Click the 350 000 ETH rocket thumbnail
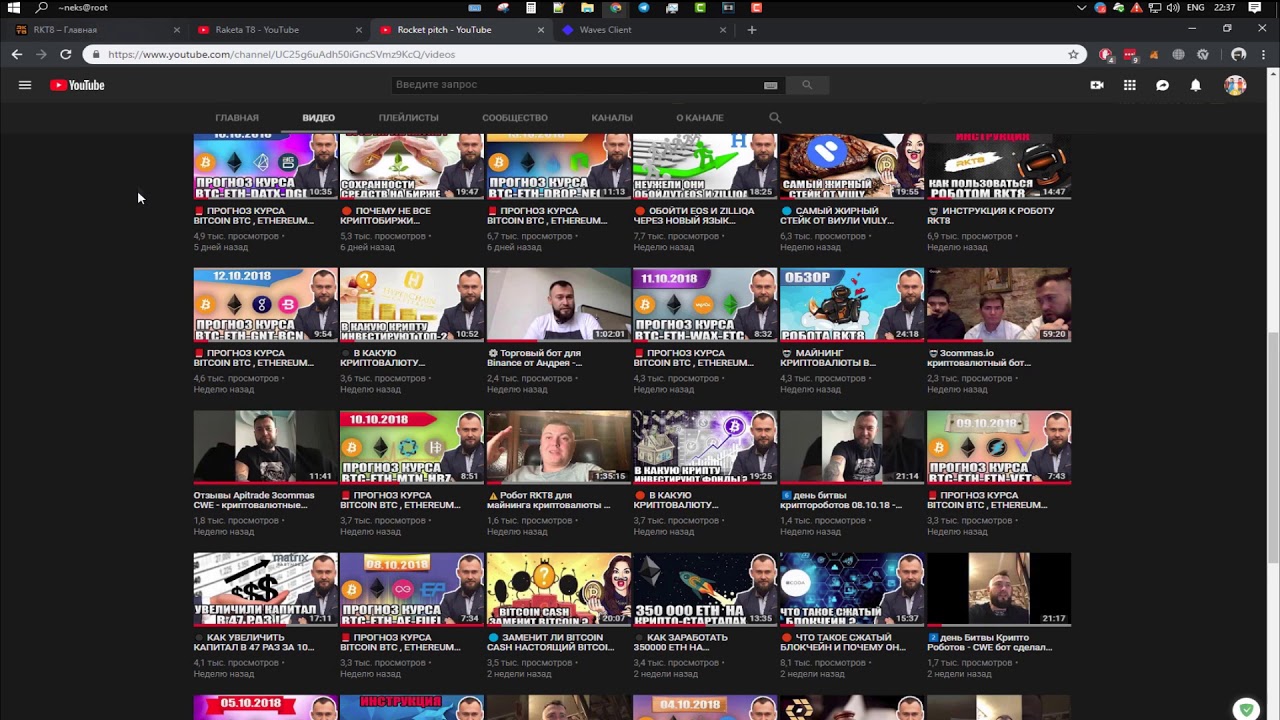1280x720 pixels. tap(705, 589)
